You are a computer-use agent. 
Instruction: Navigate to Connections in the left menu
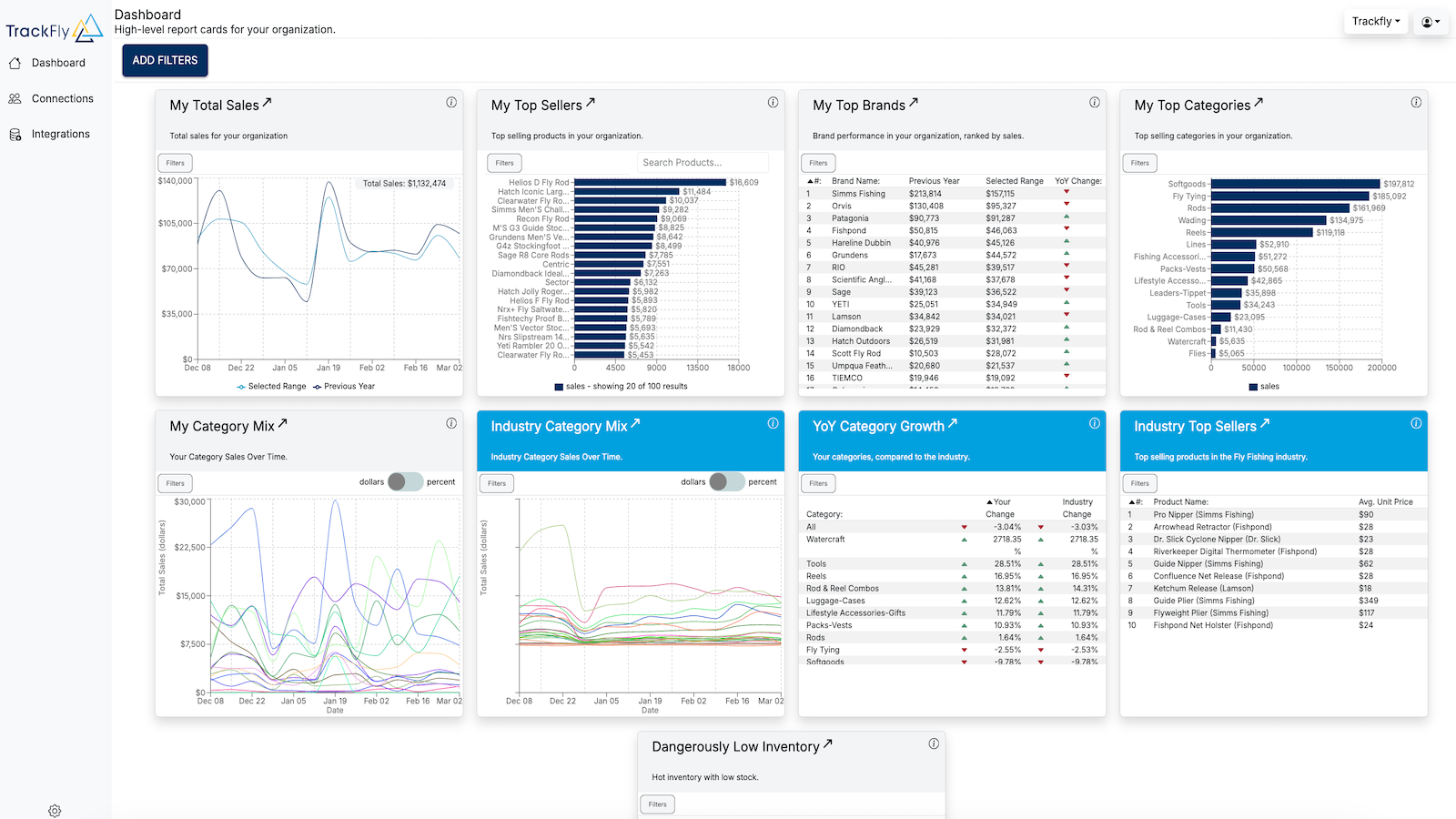point(62,98)
